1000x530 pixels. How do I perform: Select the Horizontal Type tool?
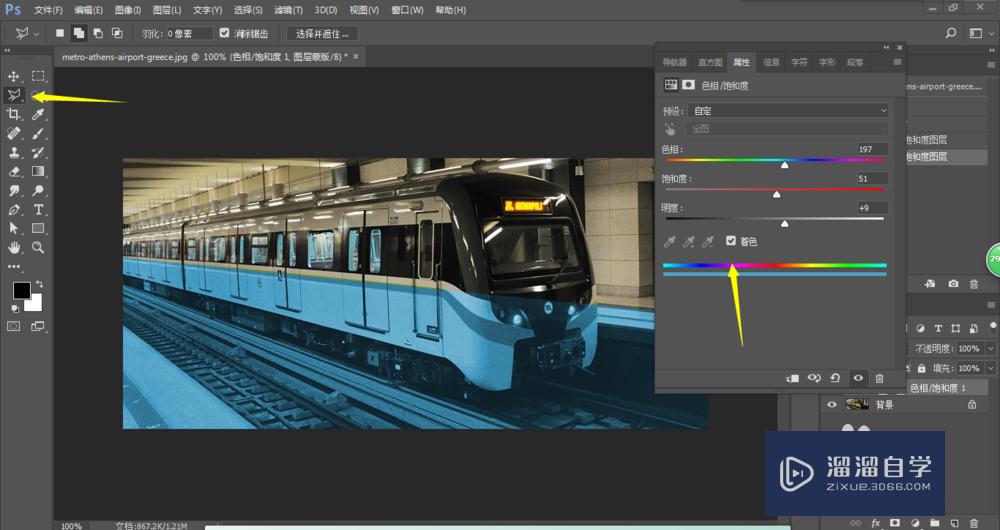38,209
